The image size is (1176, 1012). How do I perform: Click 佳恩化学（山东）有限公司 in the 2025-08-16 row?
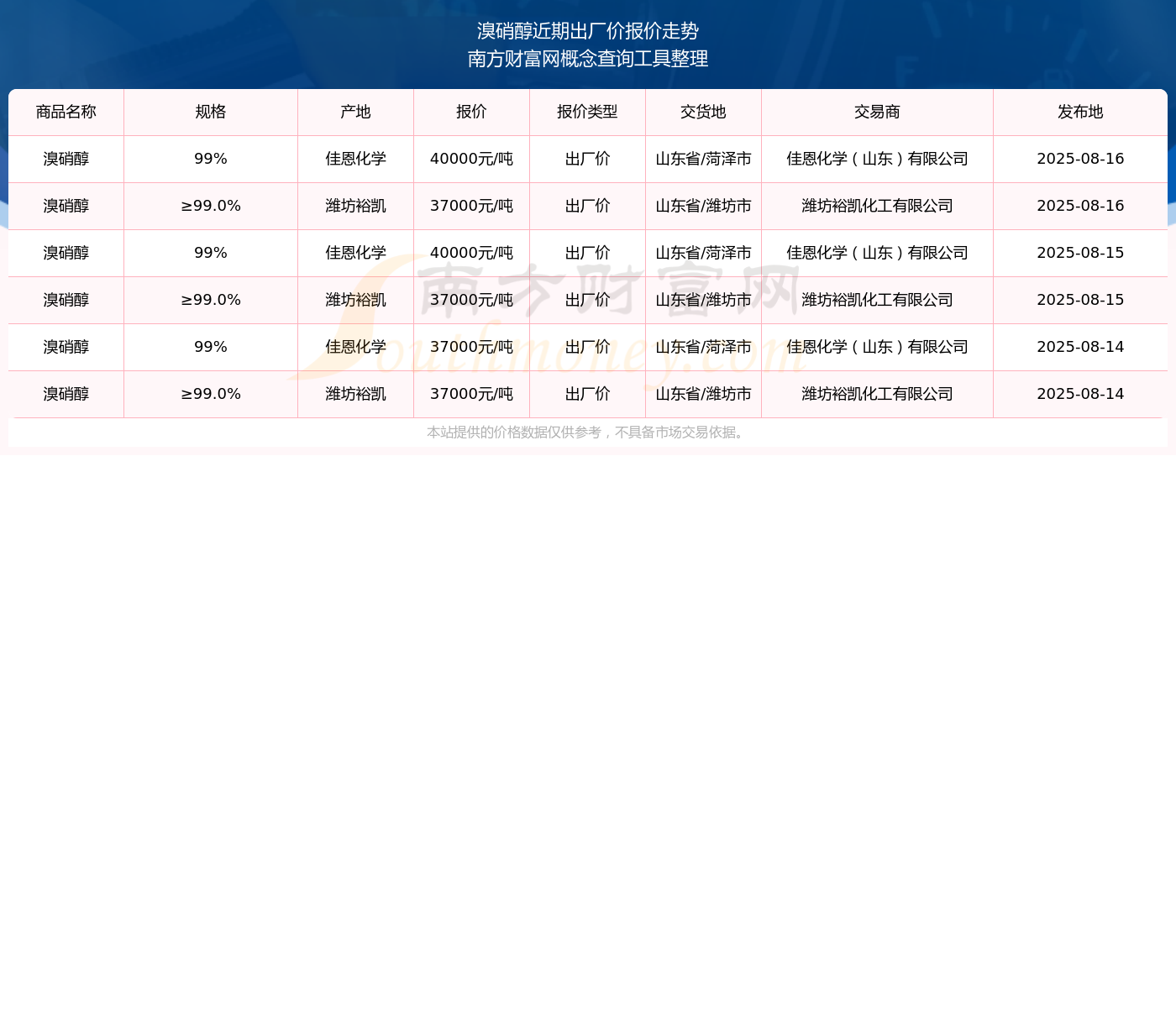[878, 160]
